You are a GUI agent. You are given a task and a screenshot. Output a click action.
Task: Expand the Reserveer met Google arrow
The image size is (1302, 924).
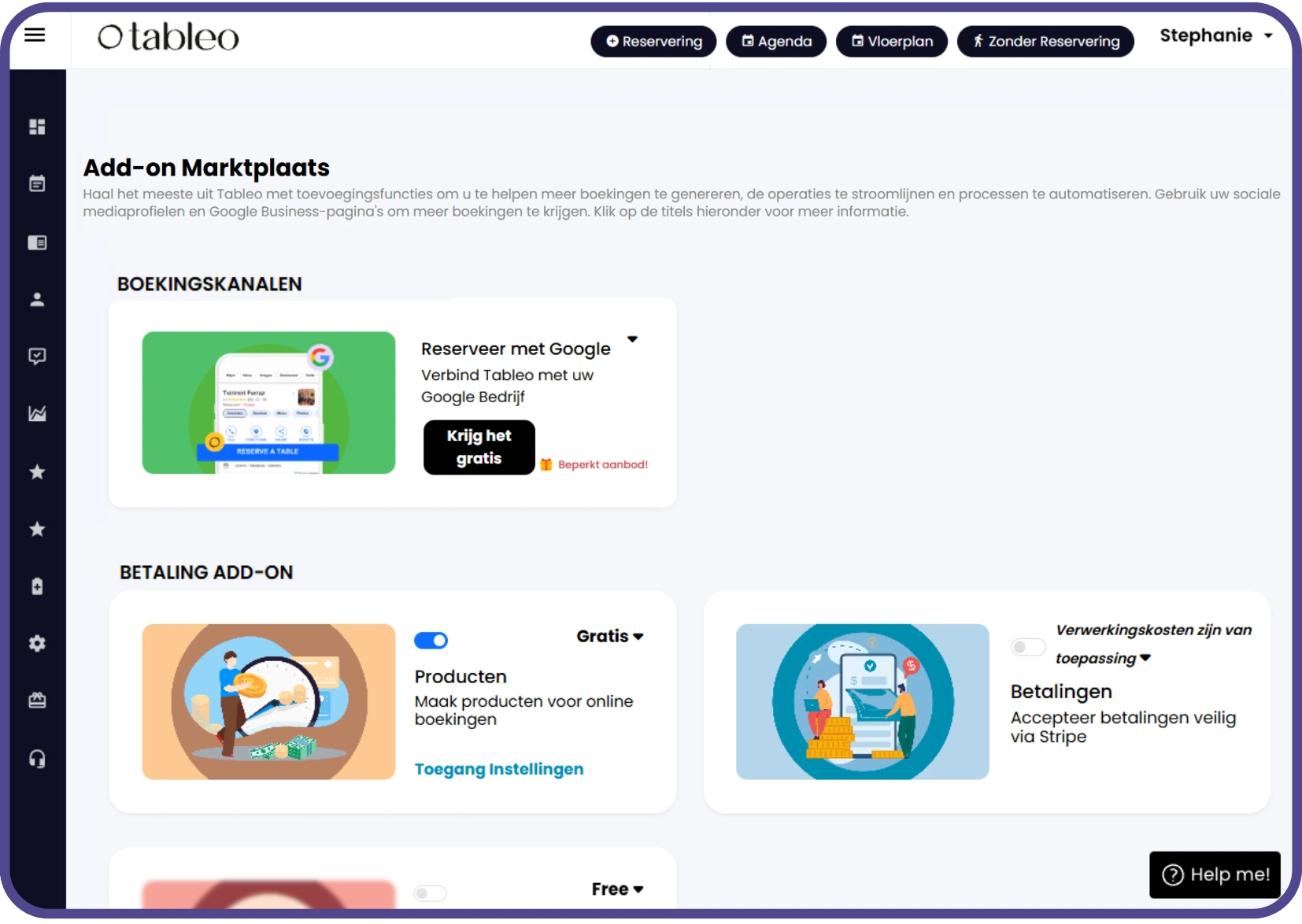[x=632, y=339]
